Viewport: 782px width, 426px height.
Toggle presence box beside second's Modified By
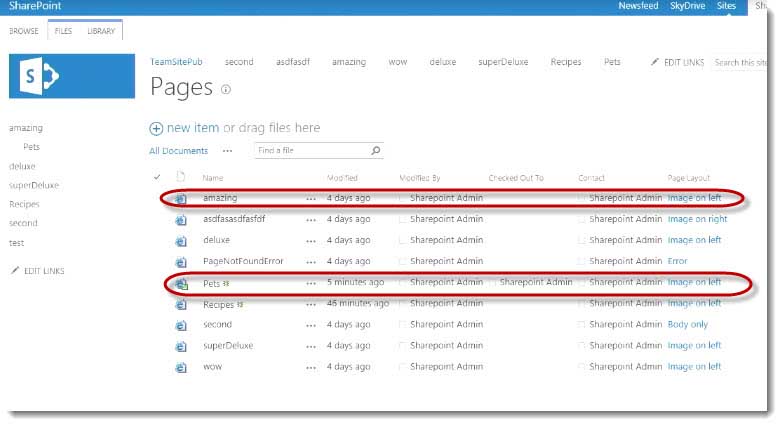[402, 324]
